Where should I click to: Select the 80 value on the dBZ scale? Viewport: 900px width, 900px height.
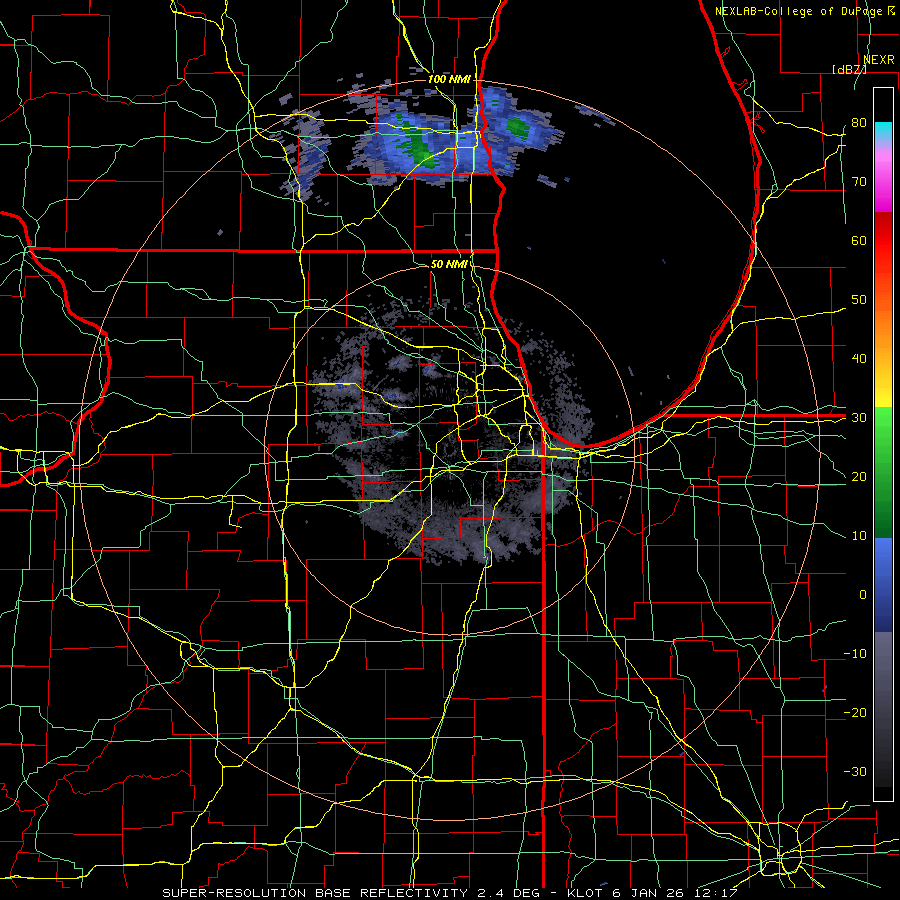pyautogui.click(x=859, y=122)
